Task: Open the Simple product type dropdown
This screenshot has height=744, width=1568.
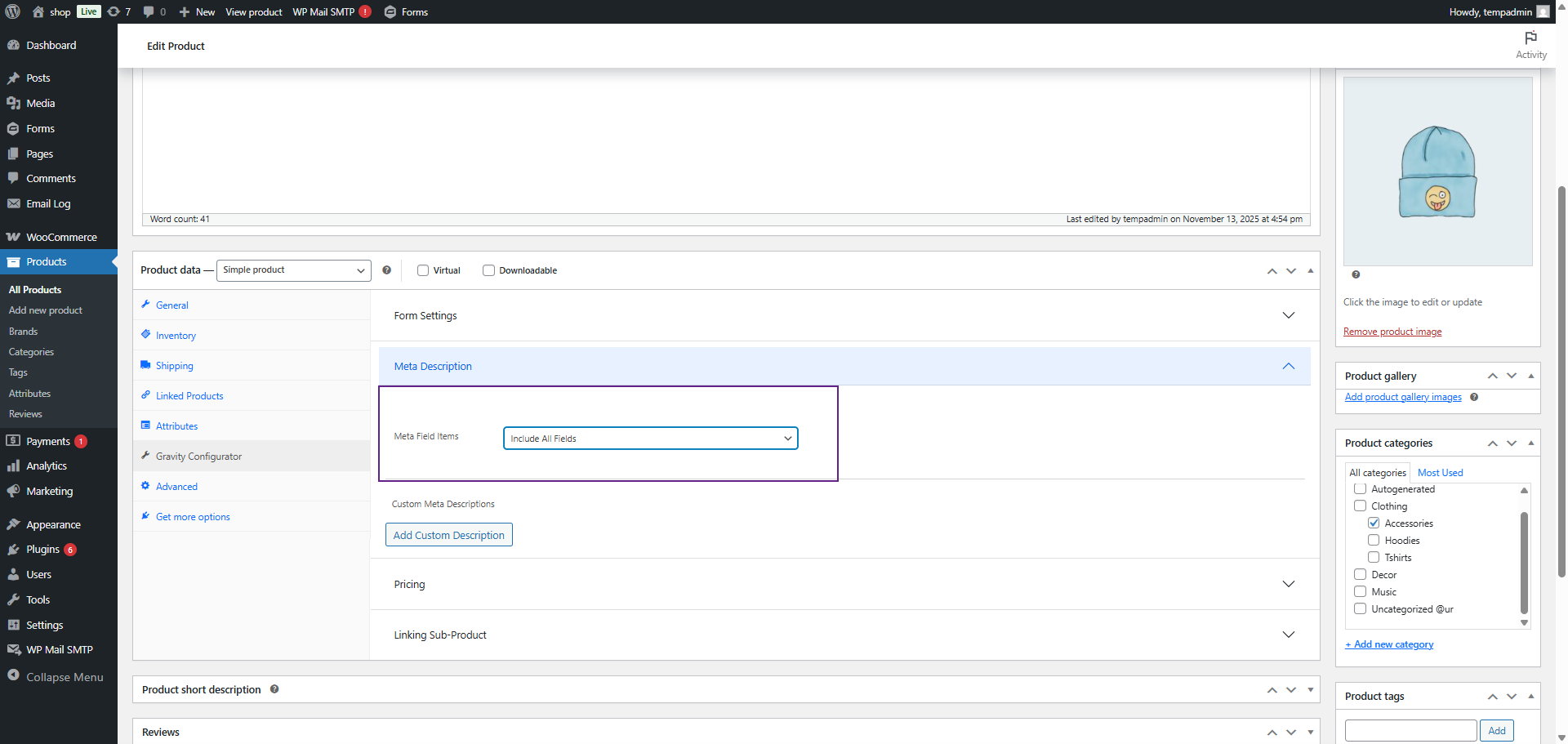Action: [293, 270]
